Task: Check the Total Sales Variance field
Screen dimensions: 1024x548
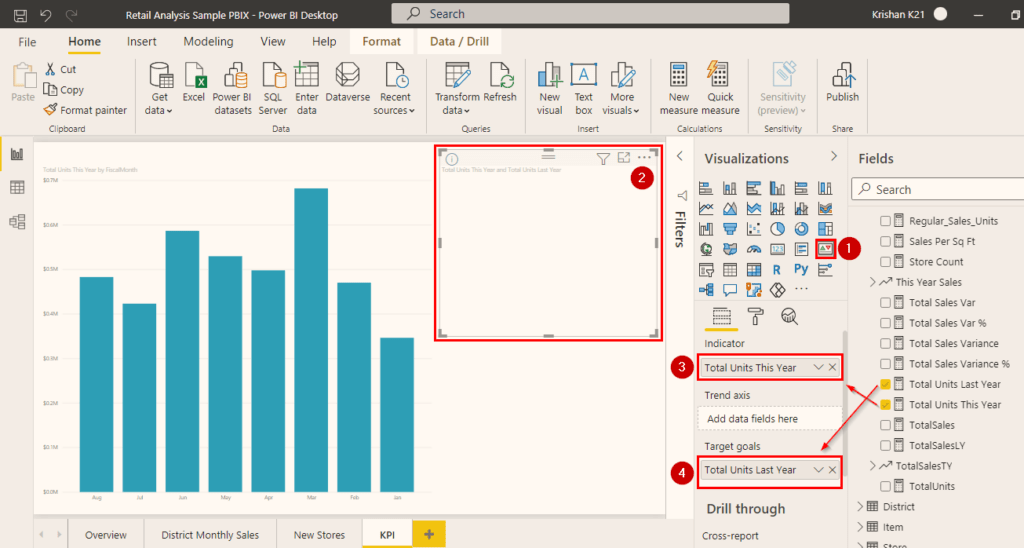Action: click(886, 343)
